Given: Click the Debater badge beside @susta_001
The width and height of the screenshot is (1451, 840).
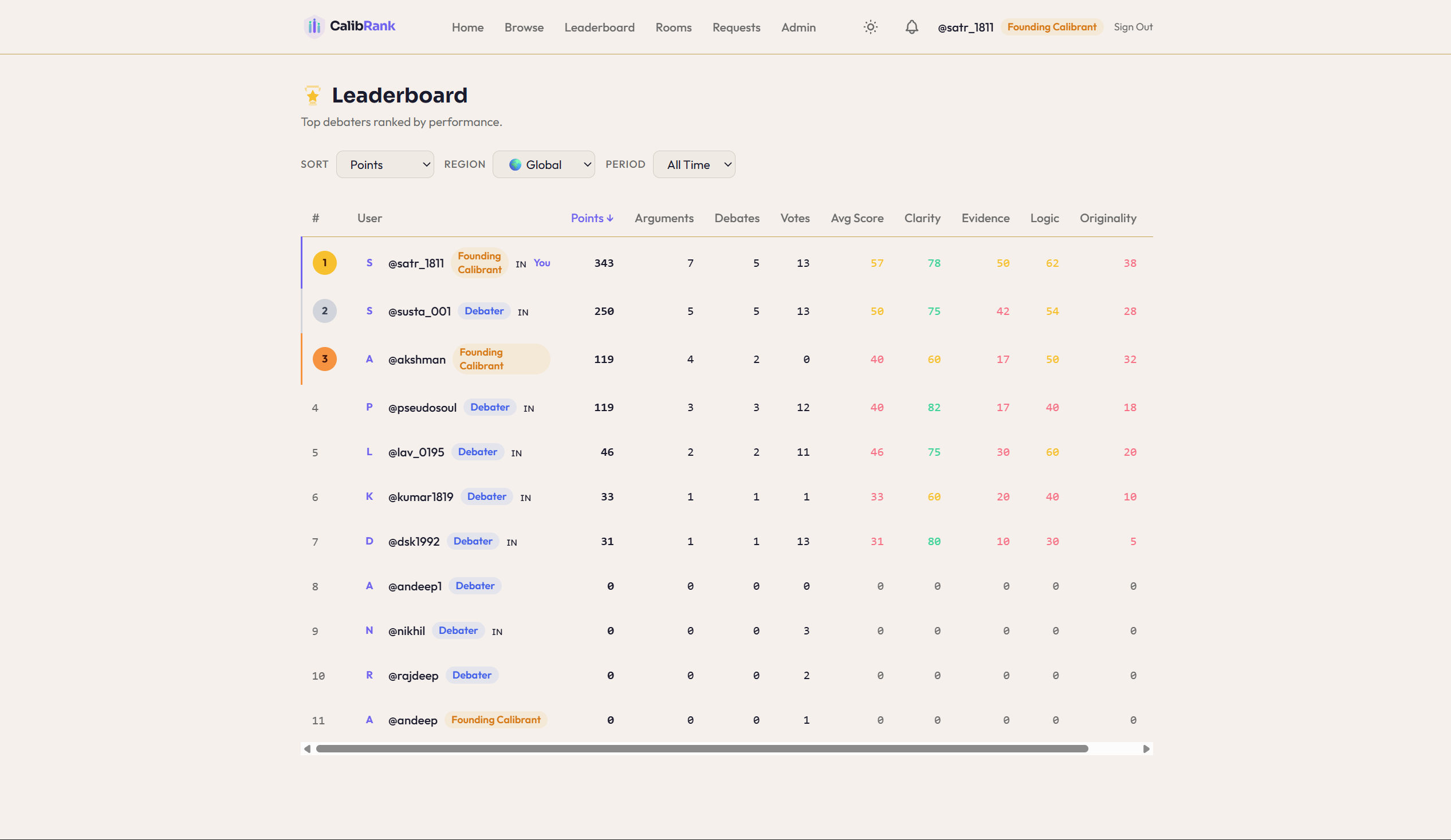Looking at the screenshot, I should pyautogui.click(x=483, y=310).
